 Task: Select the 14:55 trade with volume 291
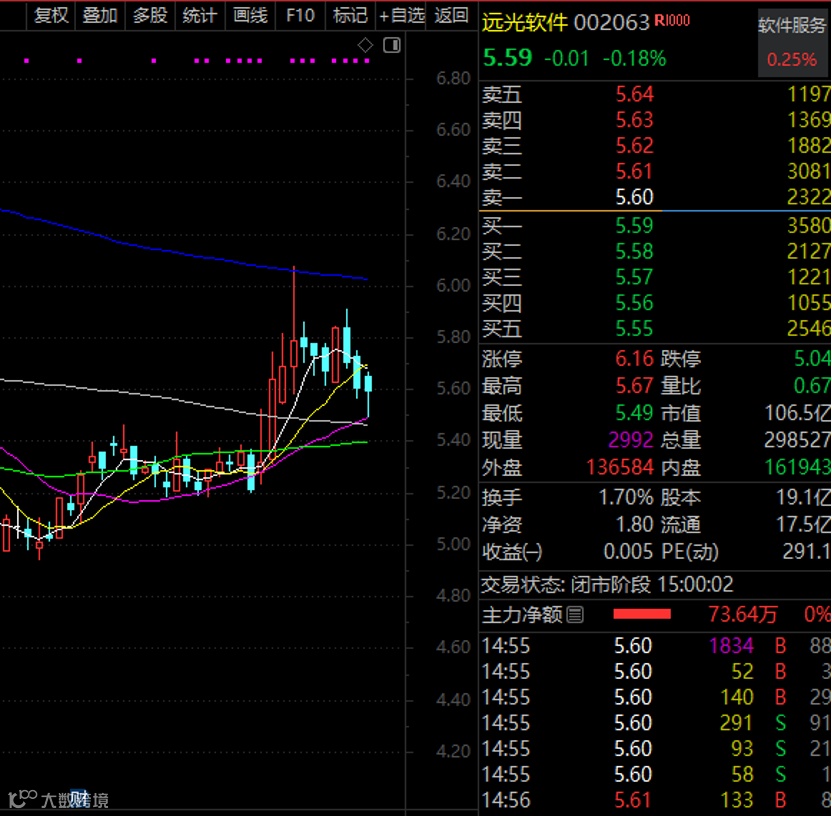[655, 723]
